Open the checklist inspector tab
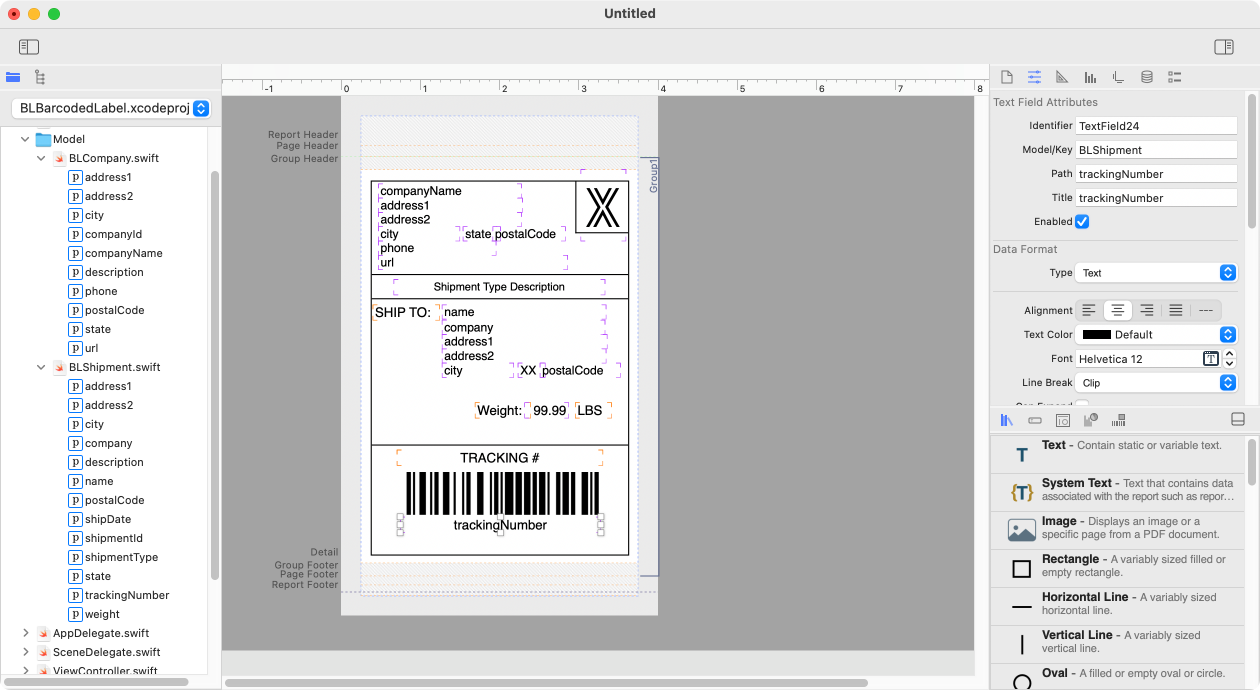 pyautogui.click(x=1175, y=77)
